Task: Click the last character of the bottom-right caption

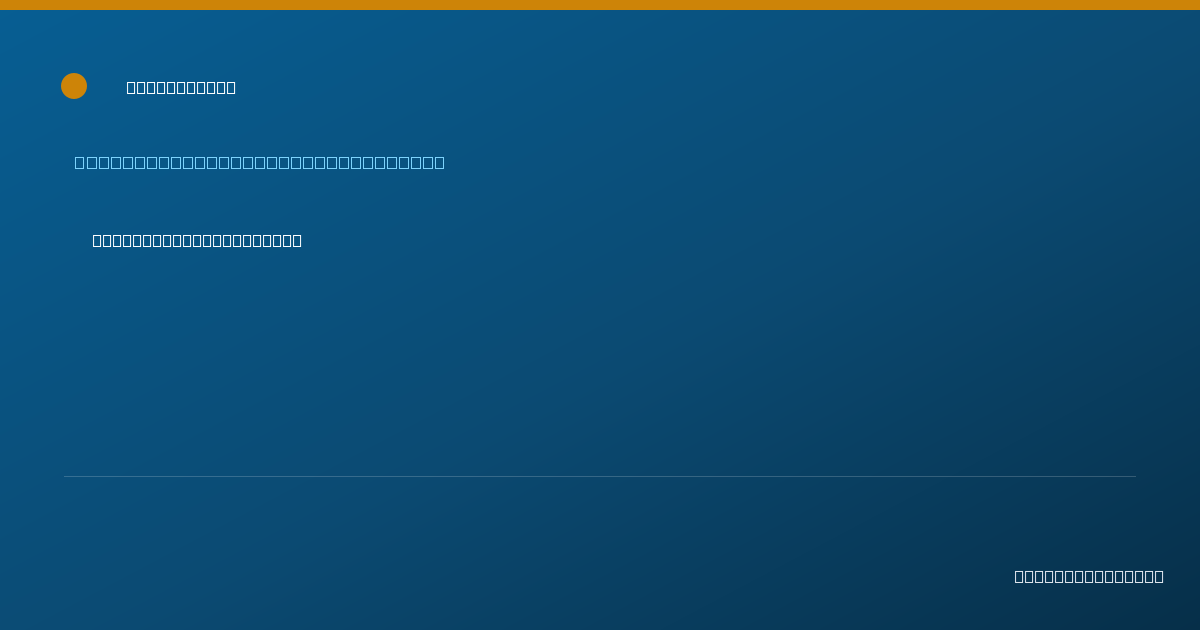Action: (1159, 576)
